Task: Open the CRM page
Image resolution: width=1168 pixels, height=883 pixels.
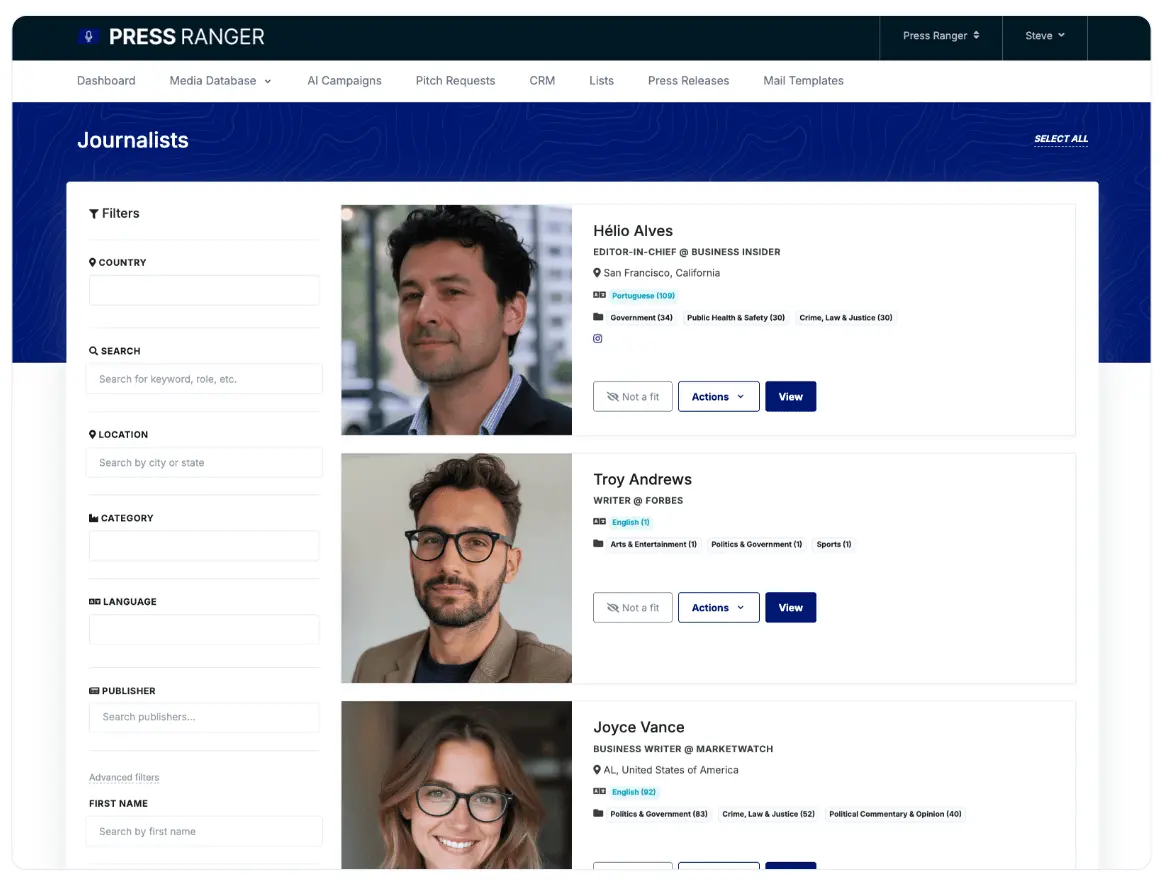Action: tap(542, 80)
